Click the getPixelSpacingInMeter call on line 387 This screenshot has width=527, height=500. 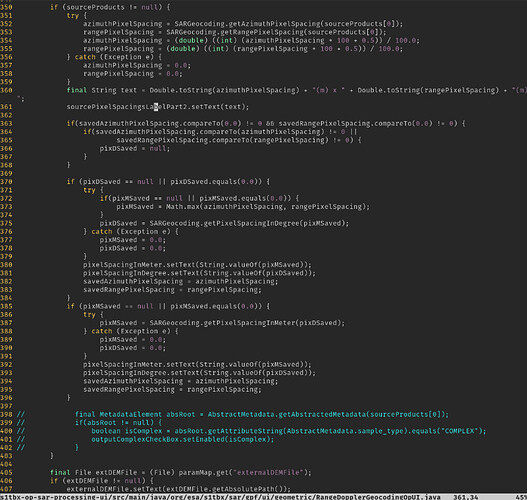click(x=247, y=323)
